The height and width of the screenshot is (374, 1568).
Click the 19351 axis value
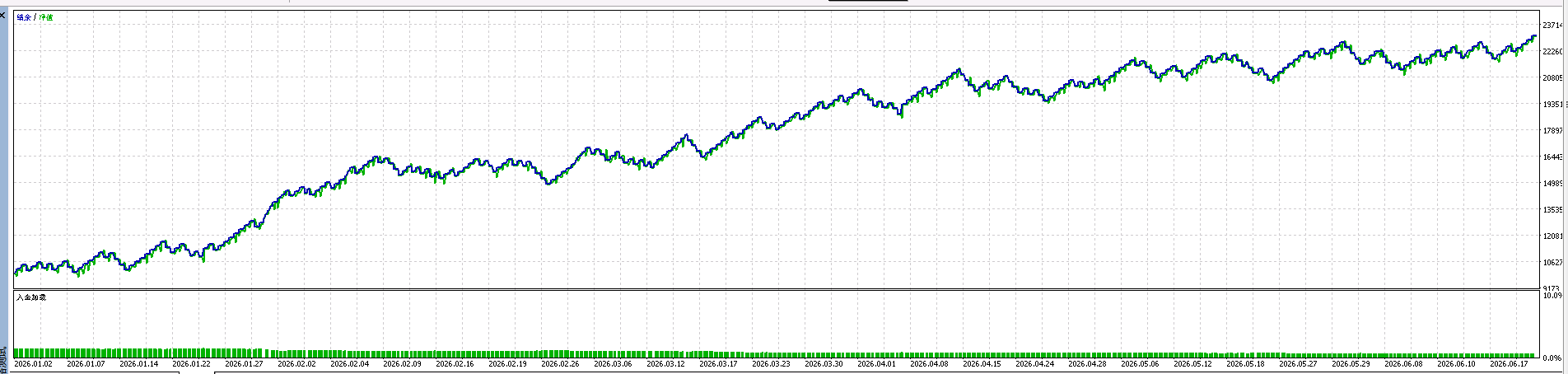tap(1552, 105)
